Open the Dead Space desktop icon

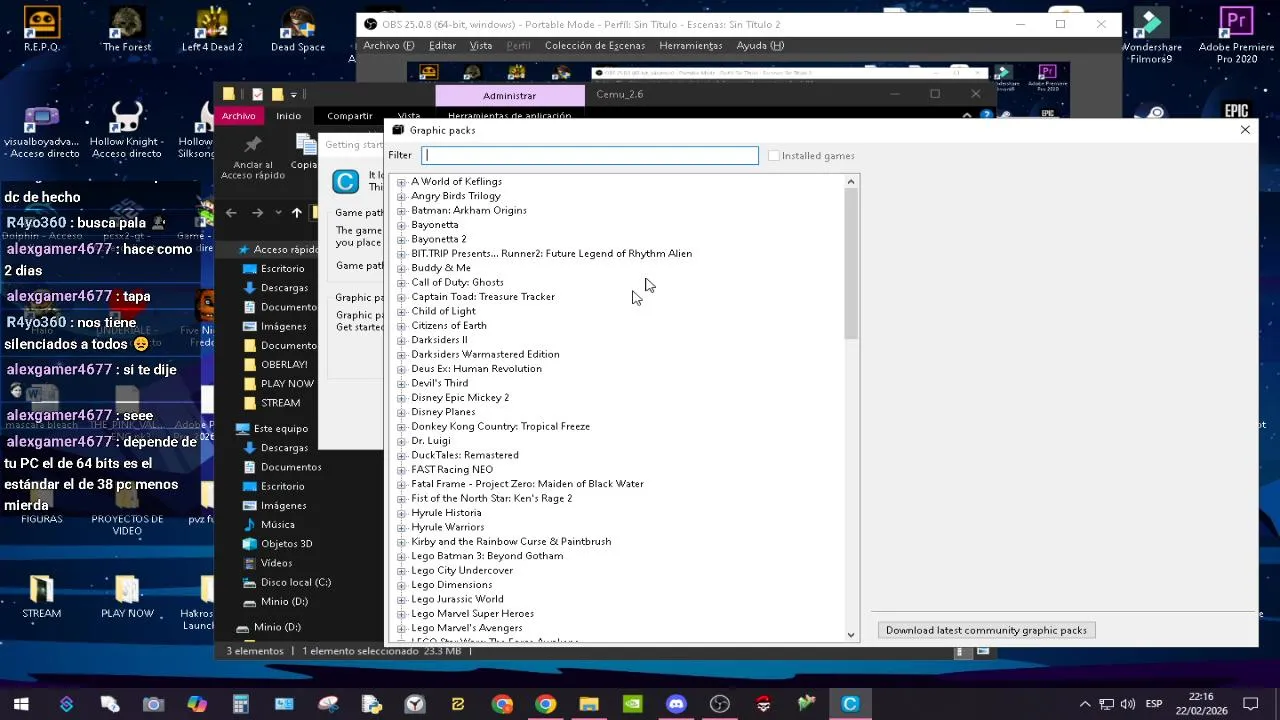pyautogui.click(x=297, y=29)
